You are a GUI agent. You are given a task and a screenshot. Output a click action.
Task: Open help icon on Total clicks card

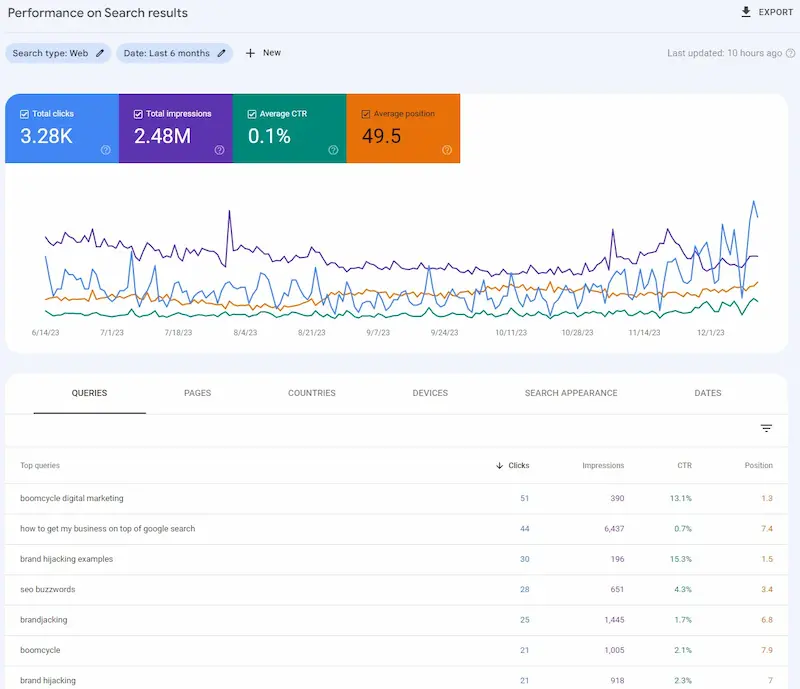click(x=105, y=150)
